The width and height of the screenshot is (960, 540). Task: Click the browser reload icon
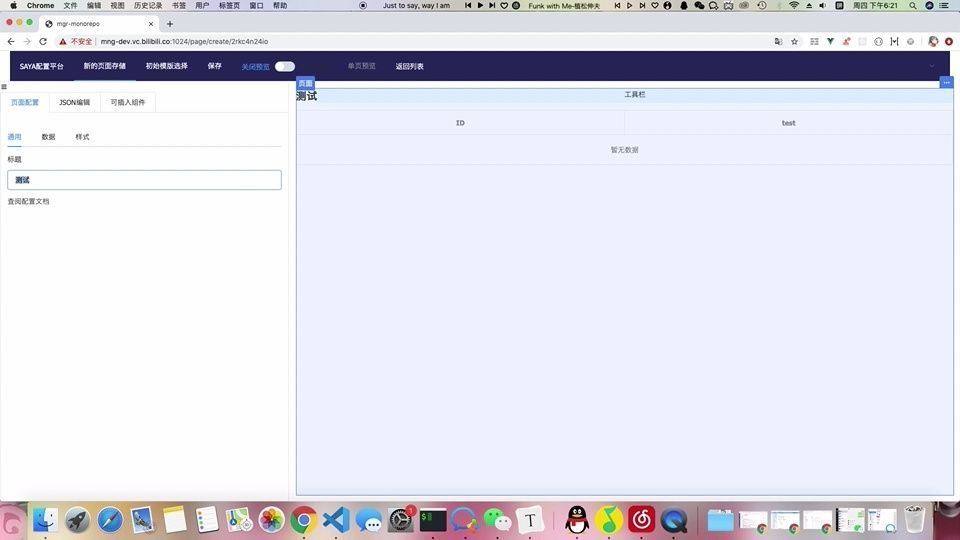click(43, 42)
